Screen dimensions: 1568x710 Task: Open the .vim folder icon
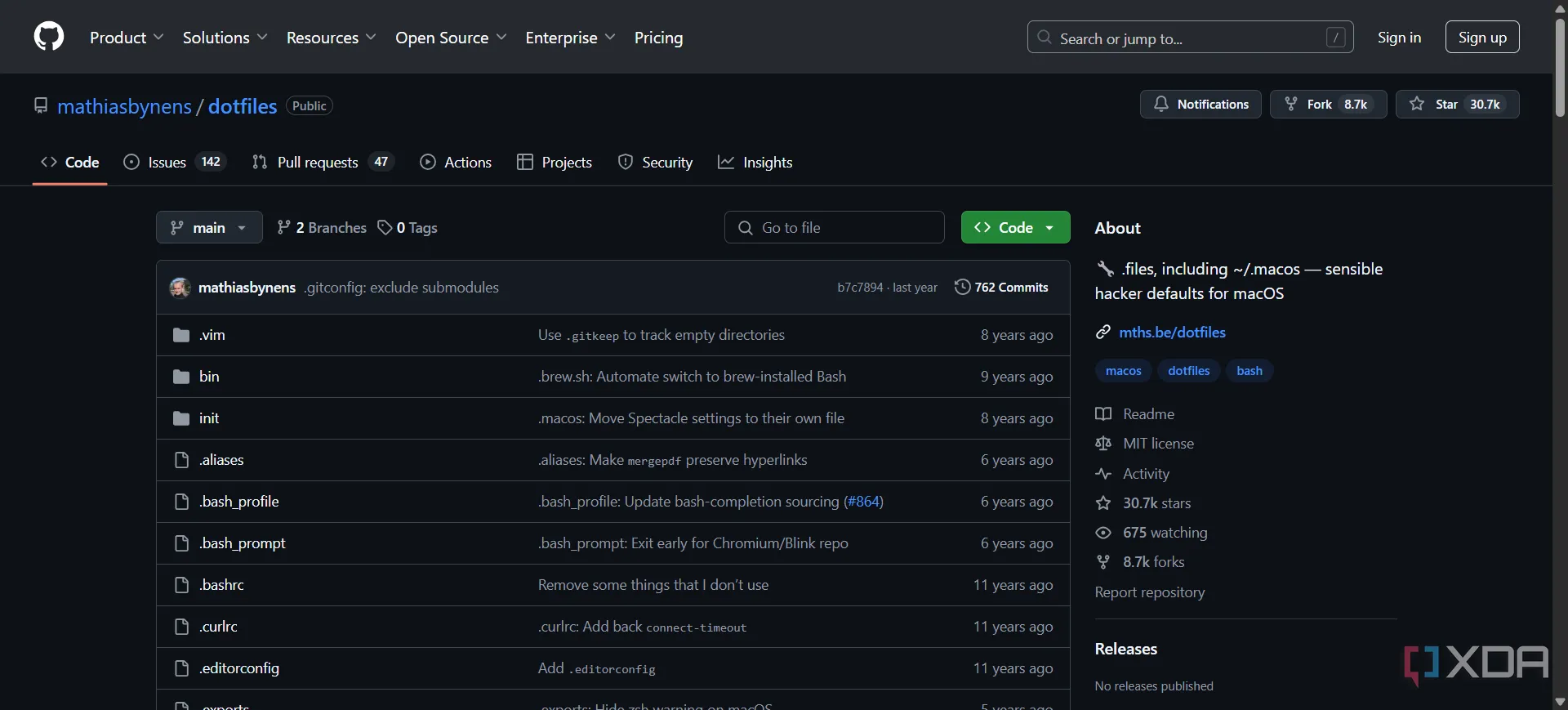coord(181,335)
